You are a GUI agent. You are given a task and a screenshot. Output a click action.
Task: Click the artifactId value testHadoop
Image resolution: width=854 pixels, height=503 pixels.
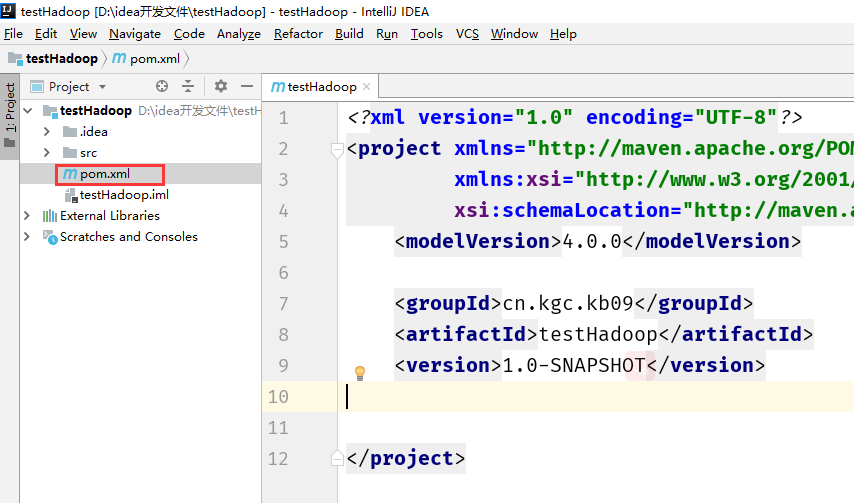598,334
